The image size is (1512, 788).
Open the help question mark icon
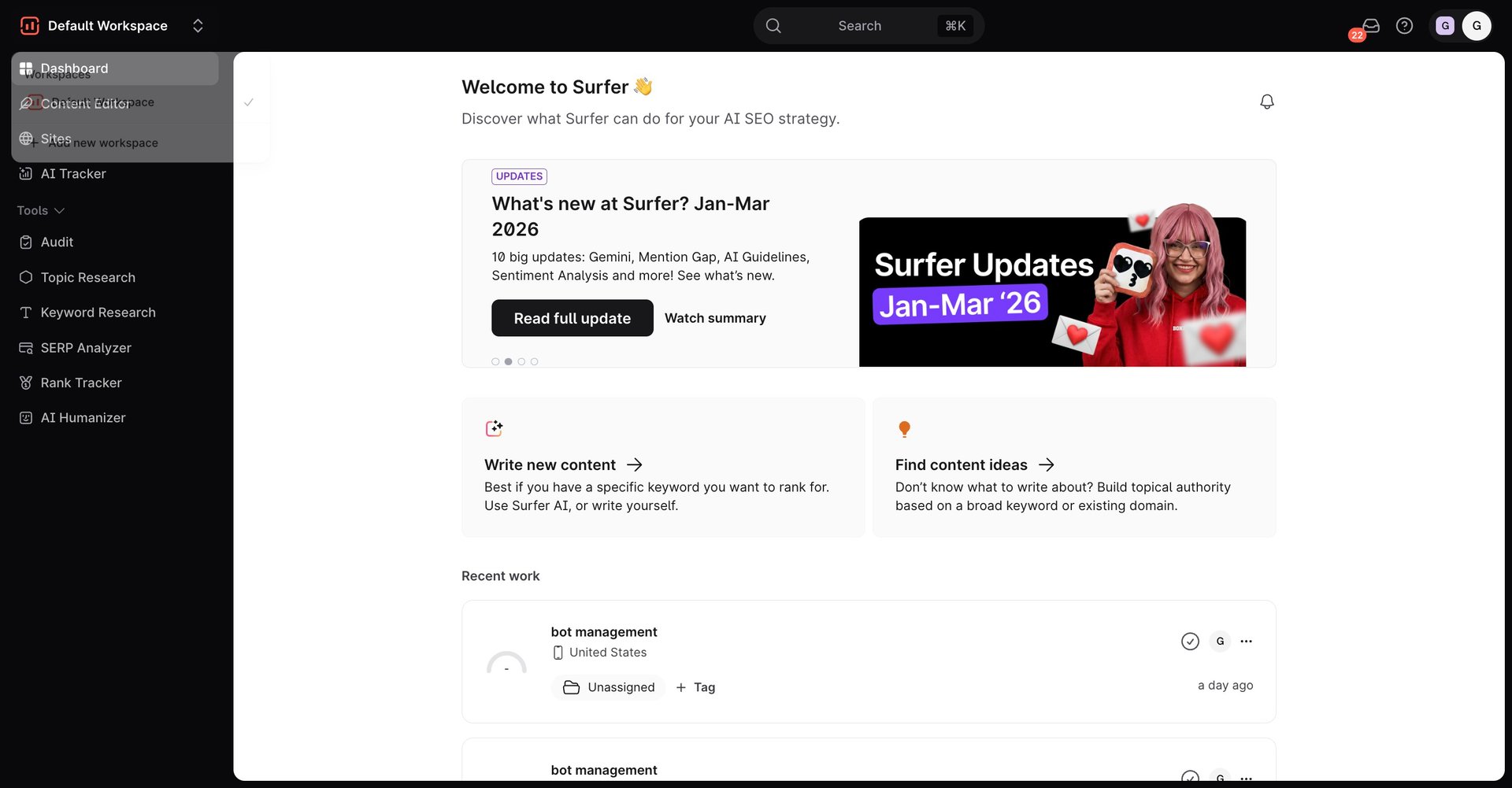tap(1404, 26)
